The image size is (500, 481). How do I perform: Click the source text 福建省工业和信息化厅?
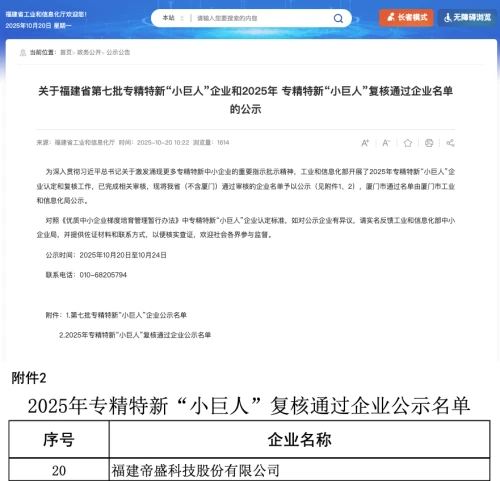tap(85, 143)
